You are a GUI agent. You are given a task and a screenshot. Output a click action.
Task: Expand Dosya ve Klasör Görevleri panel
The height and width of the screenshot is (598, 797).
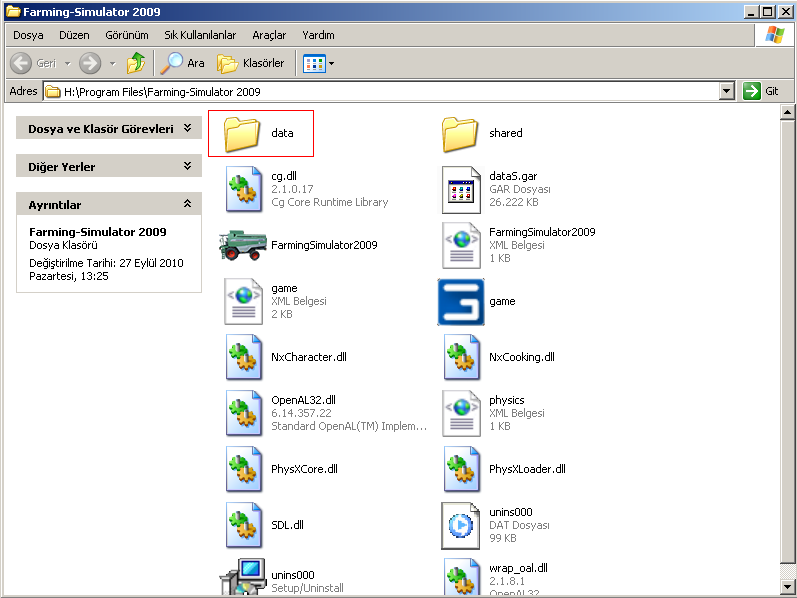(187, 129)
